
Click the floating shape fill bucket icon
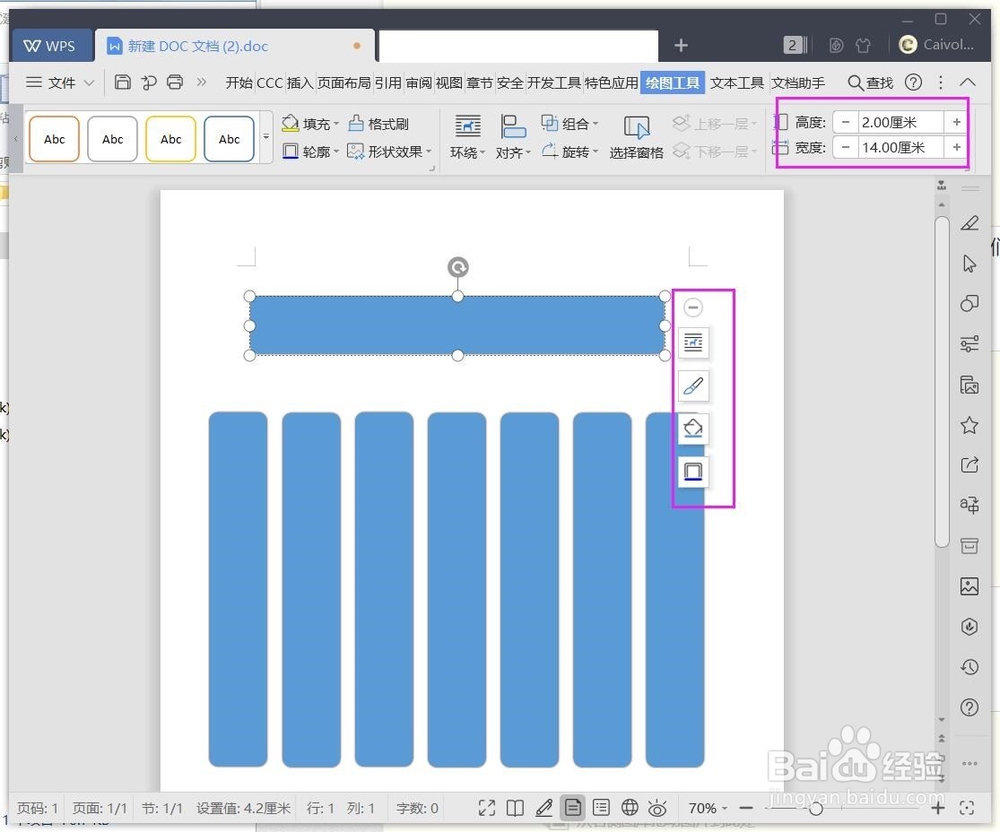coord(693,428)
